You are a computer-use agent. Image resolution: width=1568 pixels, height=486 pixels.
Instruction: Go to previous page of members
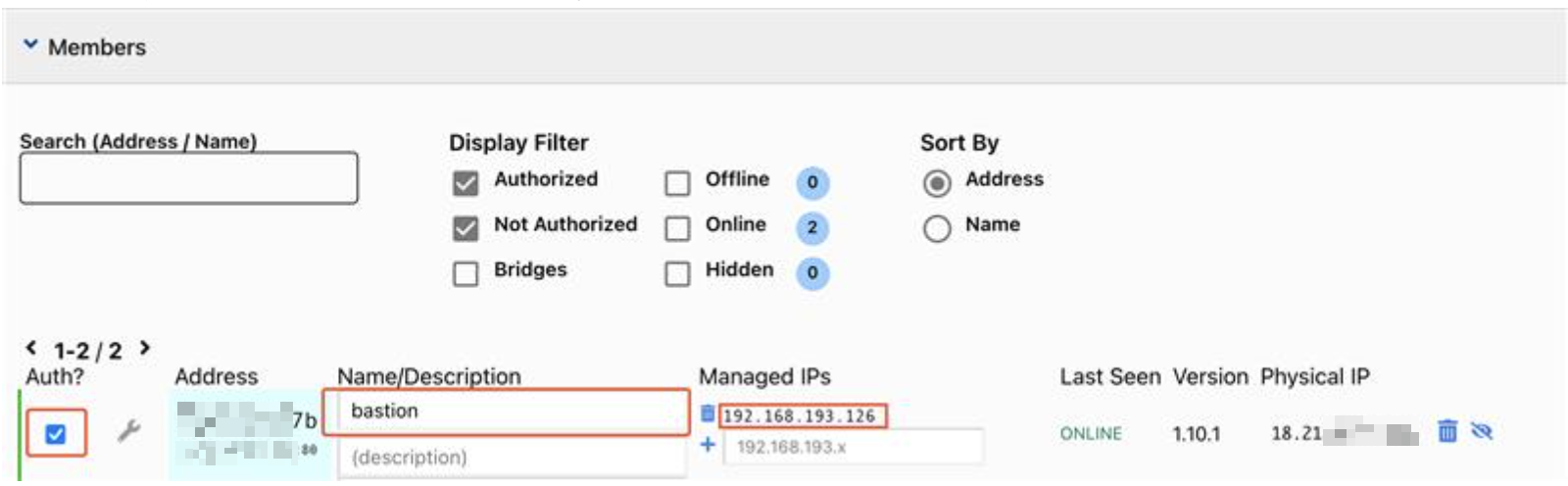point(31,348)
